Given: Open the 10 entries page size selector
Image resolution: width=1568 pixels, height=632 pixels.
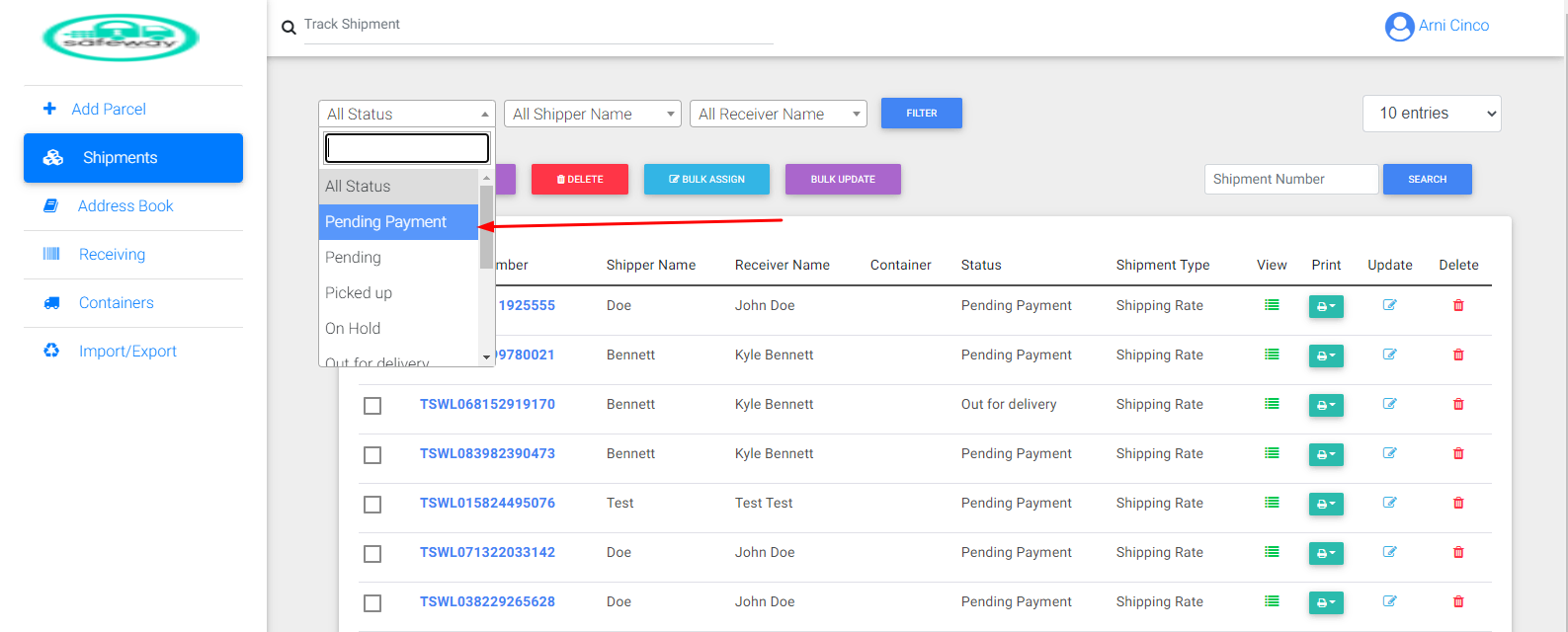Looking at the screenshot, I should (1433, 114).
